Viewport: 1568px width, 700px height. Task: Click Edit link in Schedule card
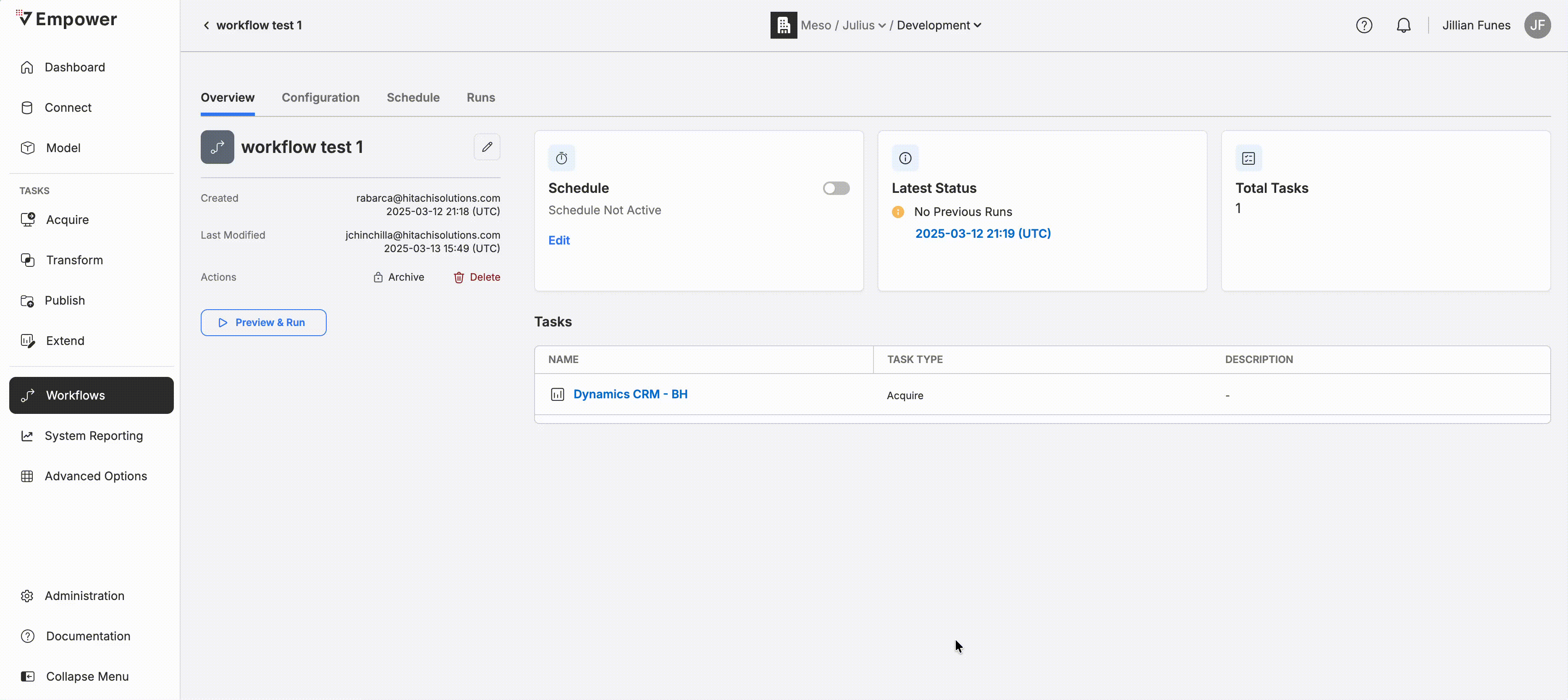(558, 240)
